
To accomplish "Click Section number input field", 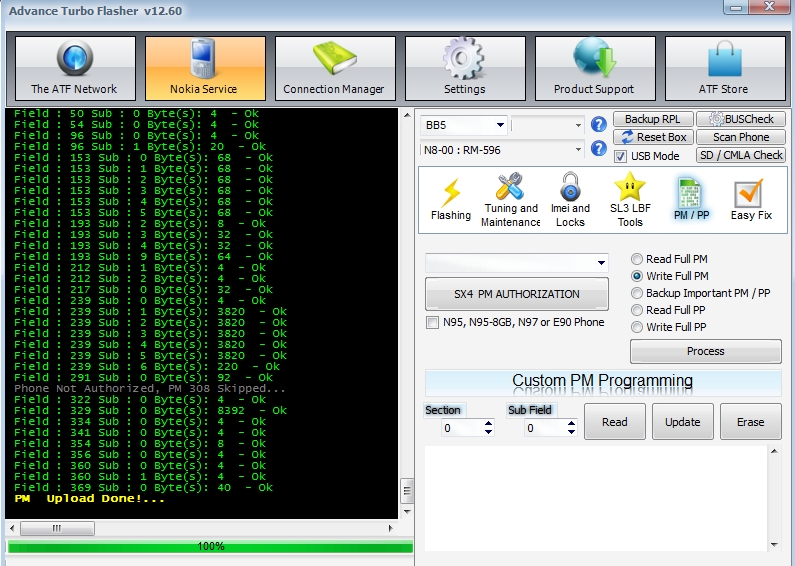I will click(463, 428).
